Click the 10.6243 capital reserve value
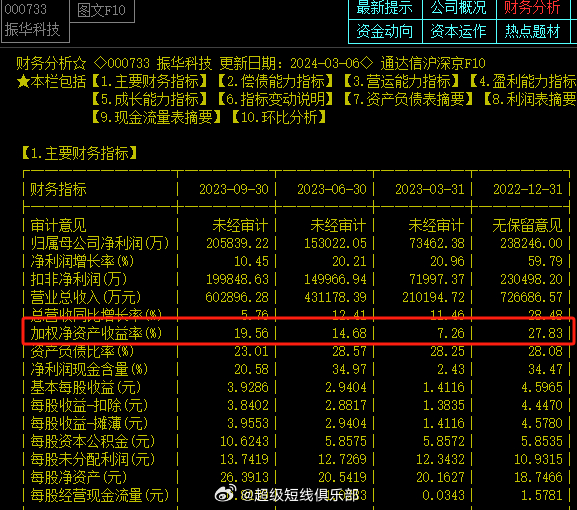The height and width of the screenshot is (510, 577). (244, 441)
